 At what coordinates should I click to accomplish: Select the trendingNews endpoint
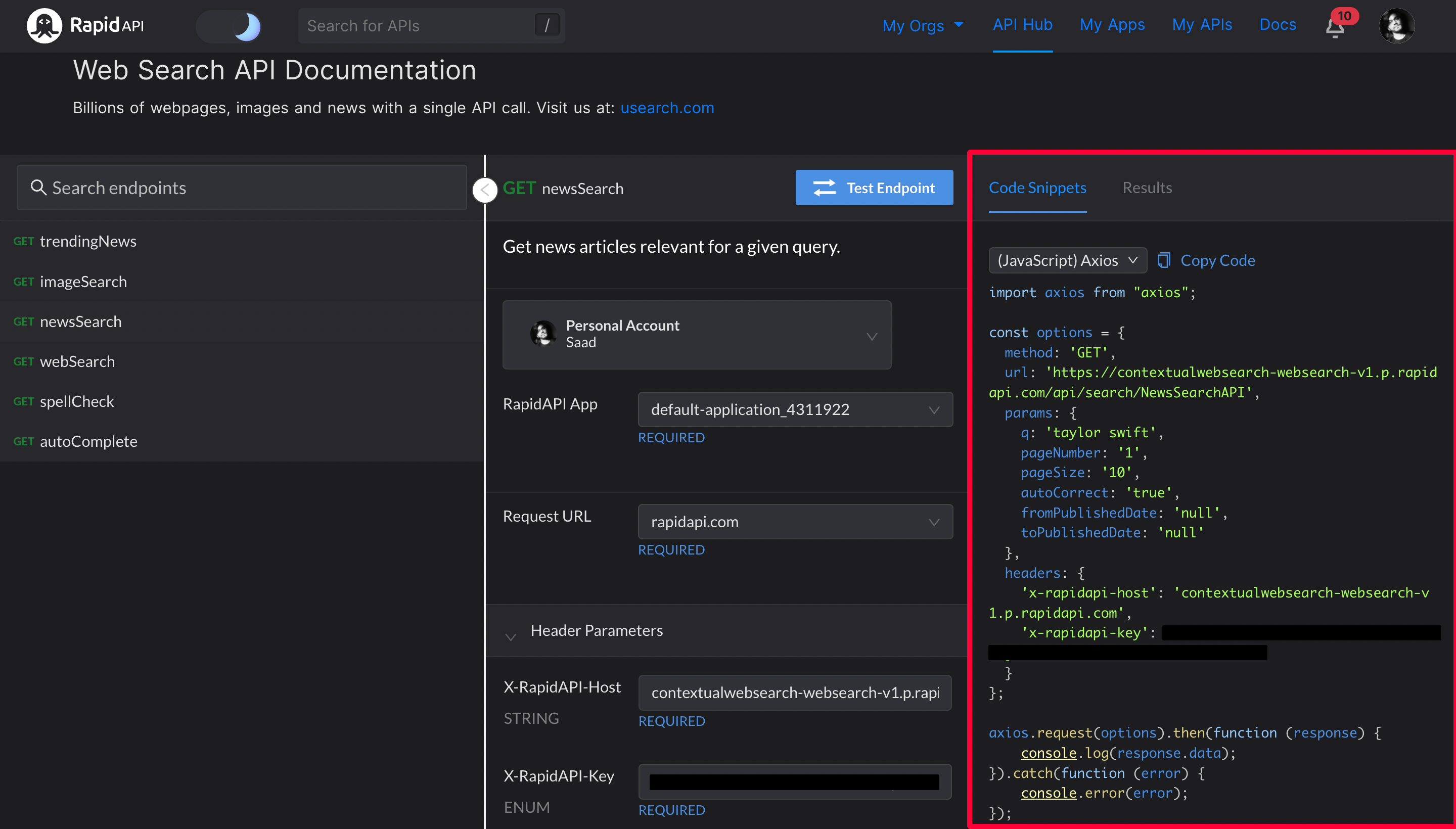87,242
